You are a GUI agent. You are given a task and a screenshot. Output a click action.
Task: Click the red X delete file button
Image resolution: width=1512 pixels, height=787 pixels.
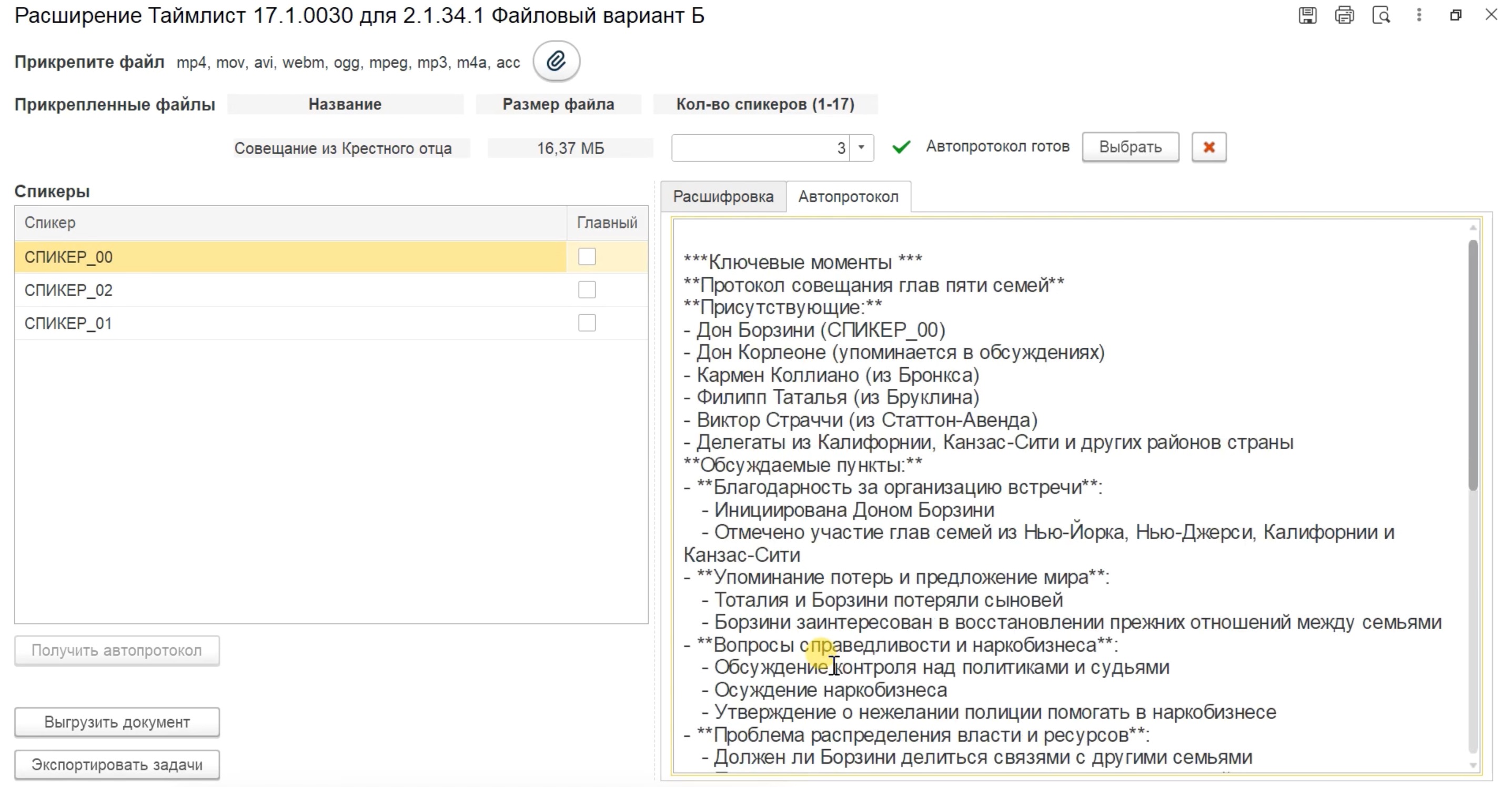pos(1208,147)
